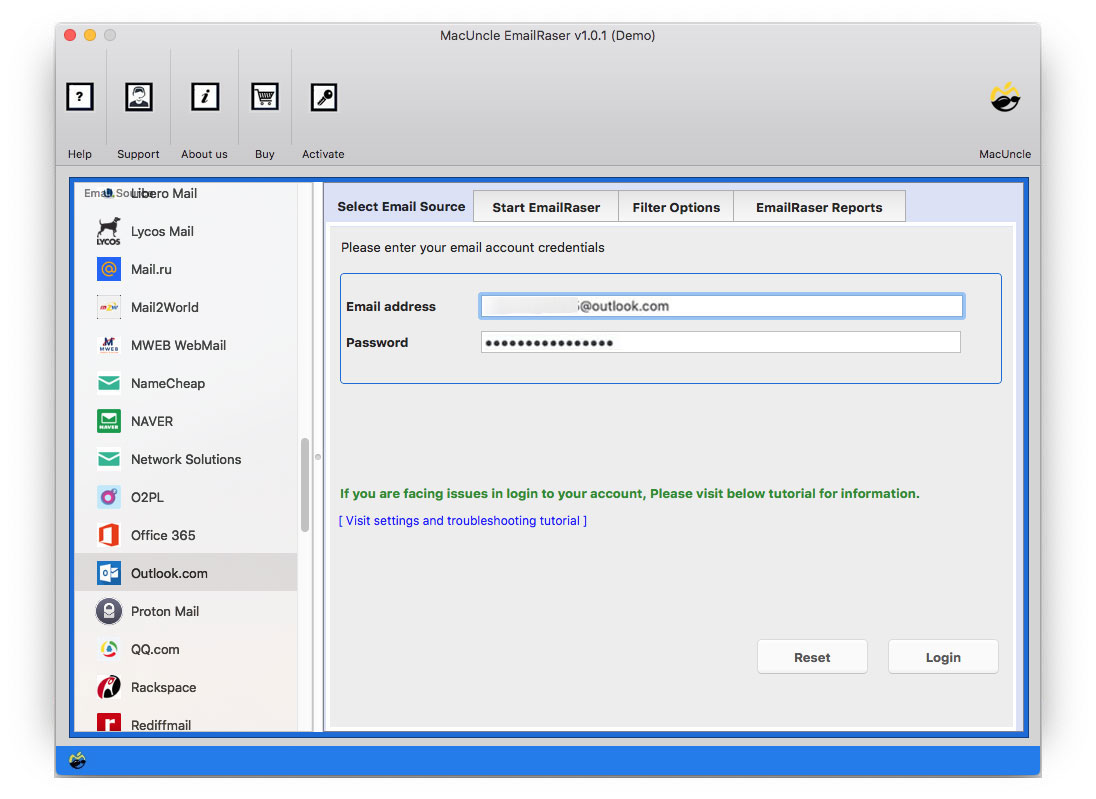Choose the Rediffmail label

point(161,725)
